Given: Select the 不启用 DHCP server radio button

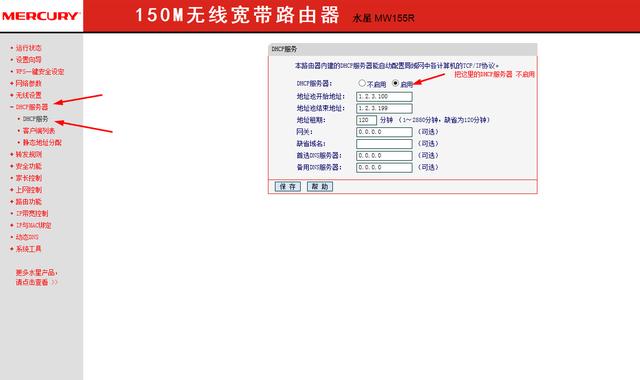Looking at the screenshot, I should 362,83.
